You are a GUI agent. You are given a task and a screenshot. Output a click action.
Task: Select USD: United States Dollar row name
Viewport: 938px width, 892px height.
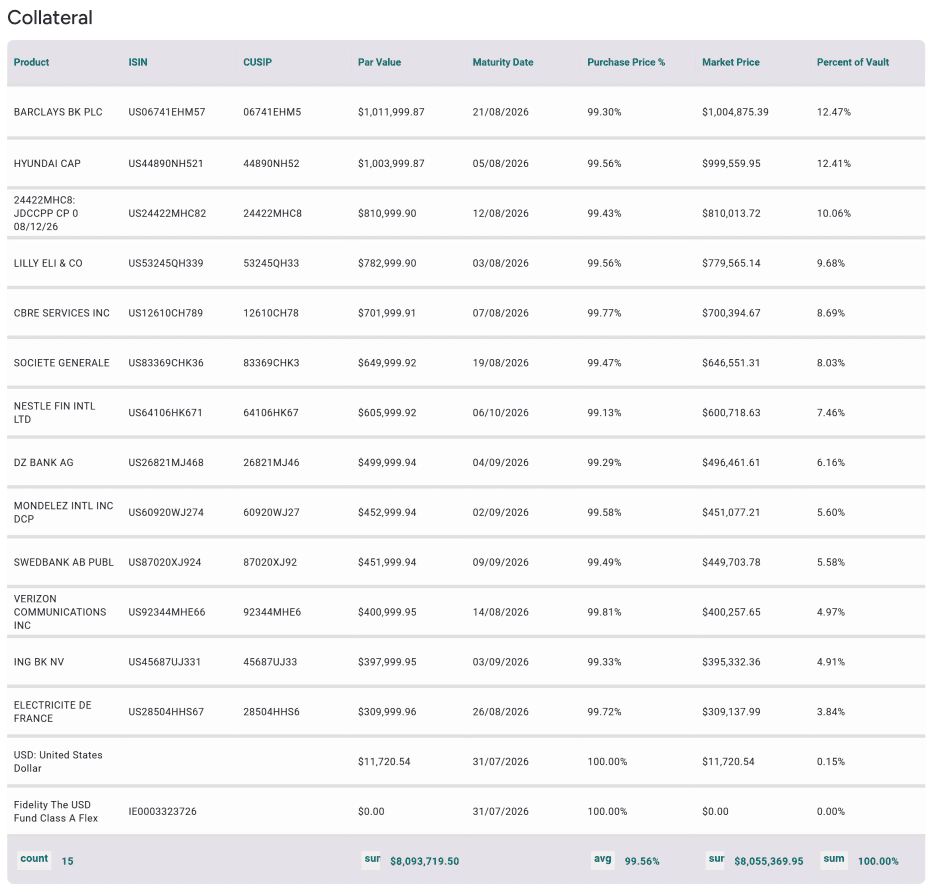point(58,762)
